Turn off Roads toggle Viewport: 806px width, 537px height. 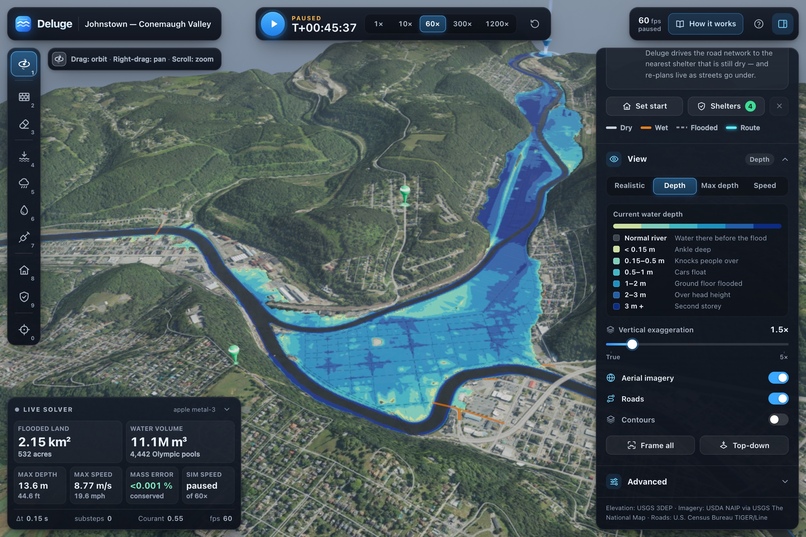pos(778,399)
